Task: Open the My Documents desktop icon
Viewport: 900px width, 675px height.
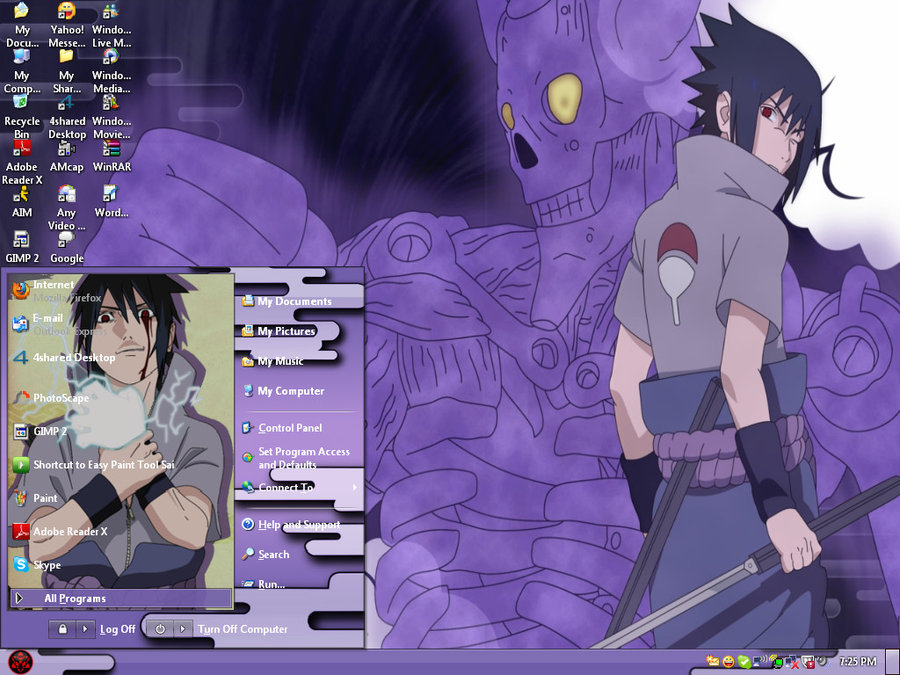Action: click(x=22, y=24)
